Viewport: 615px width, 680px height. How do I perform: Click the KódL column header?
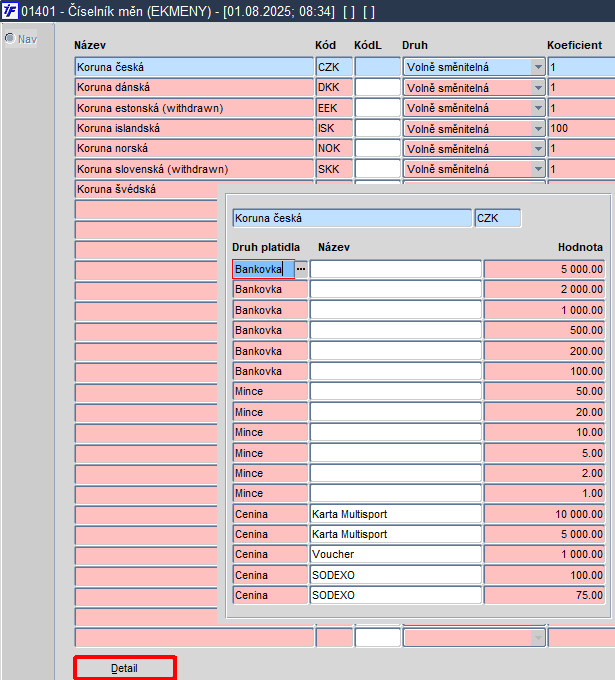click(368, 45)
